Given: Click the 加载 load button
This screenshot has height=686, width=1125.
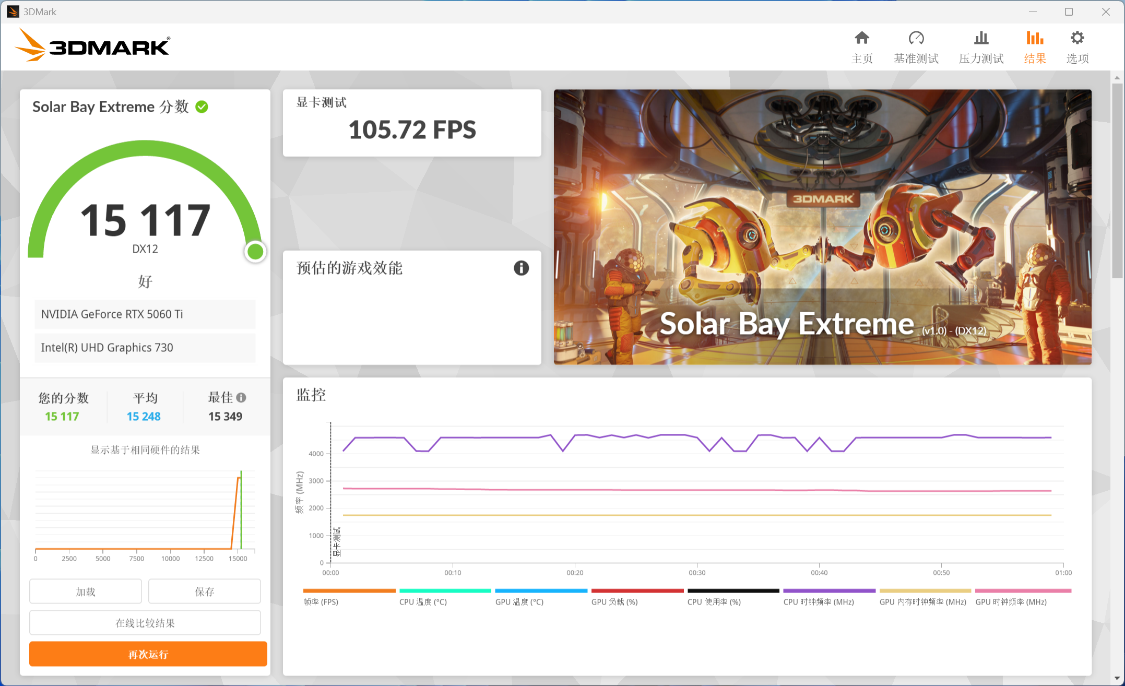Looking at the screenshot, I should [86, 591].
